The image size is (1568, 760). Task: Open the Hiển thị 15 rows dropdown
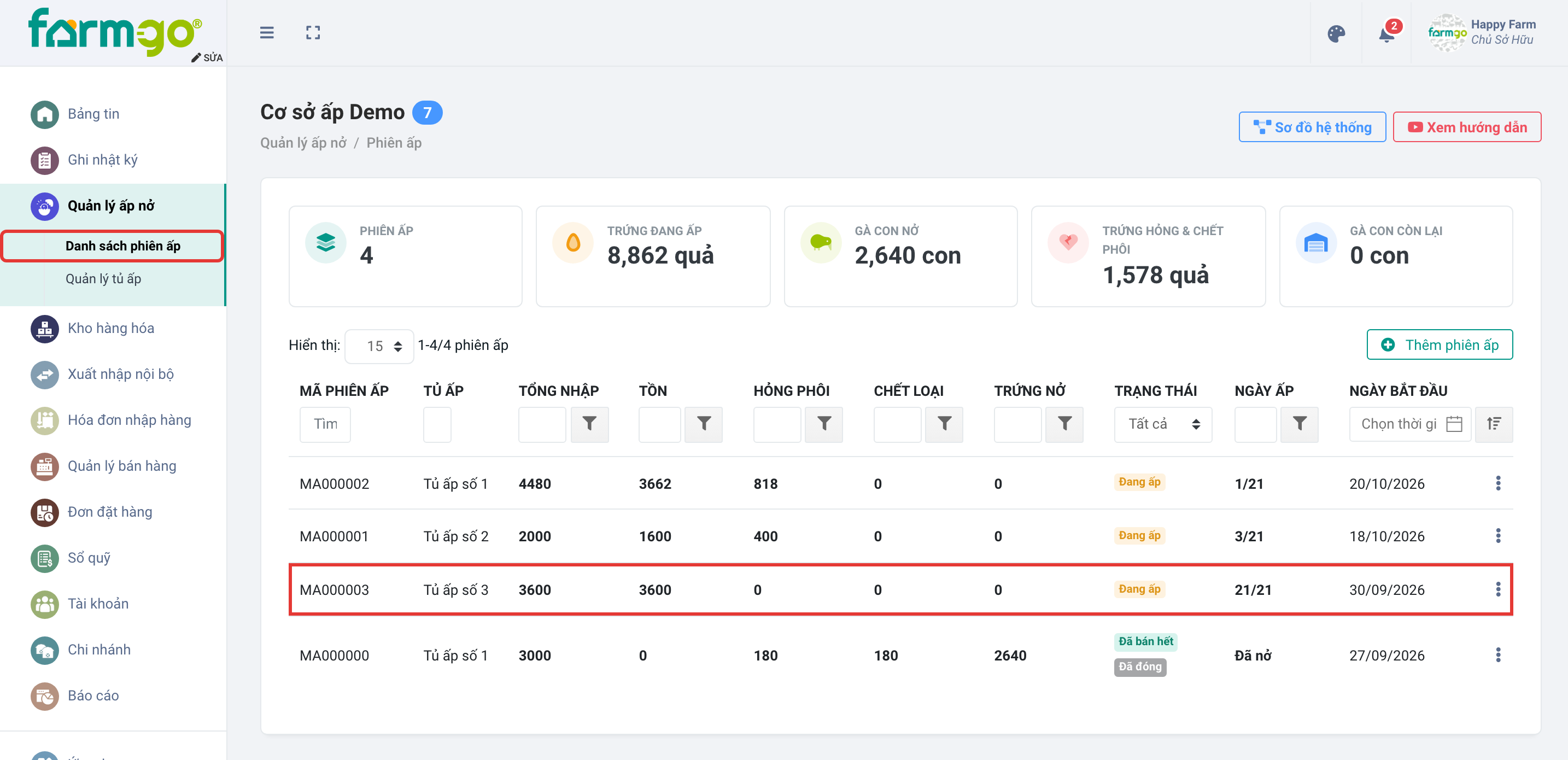coord(379,346)
